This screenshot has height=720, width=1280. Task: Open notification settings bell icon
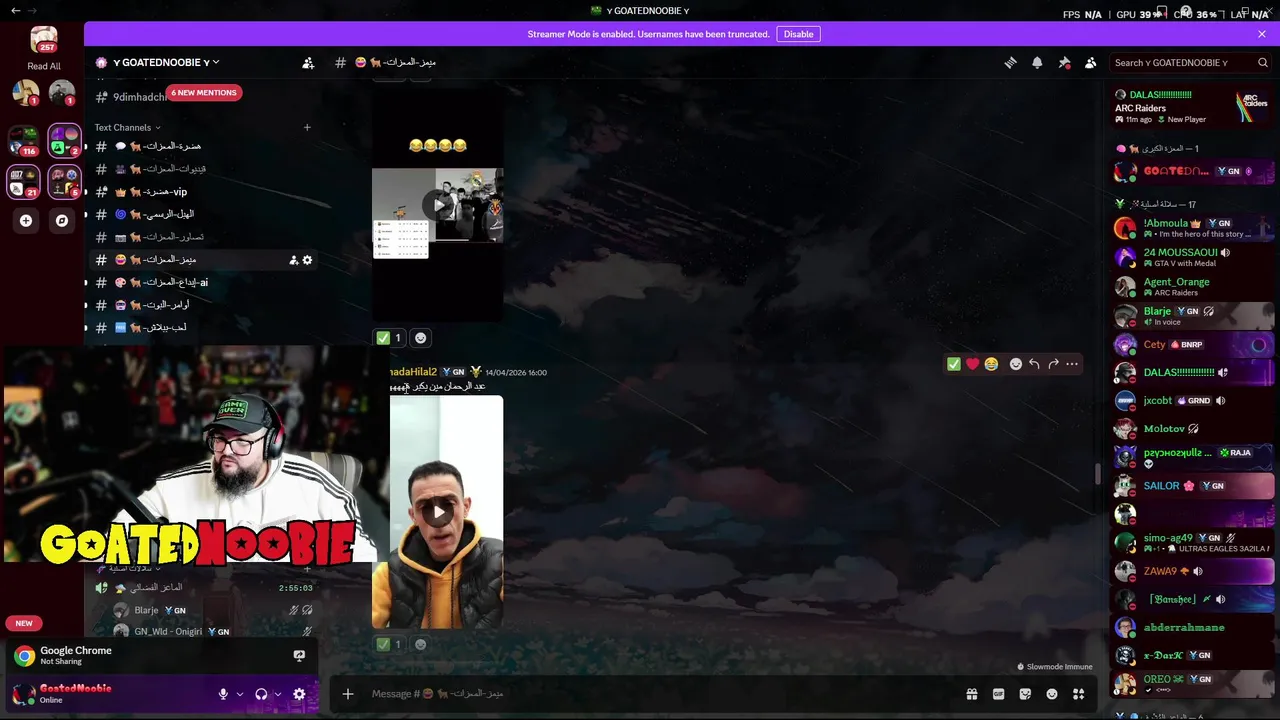click(x=1037, y=62)
